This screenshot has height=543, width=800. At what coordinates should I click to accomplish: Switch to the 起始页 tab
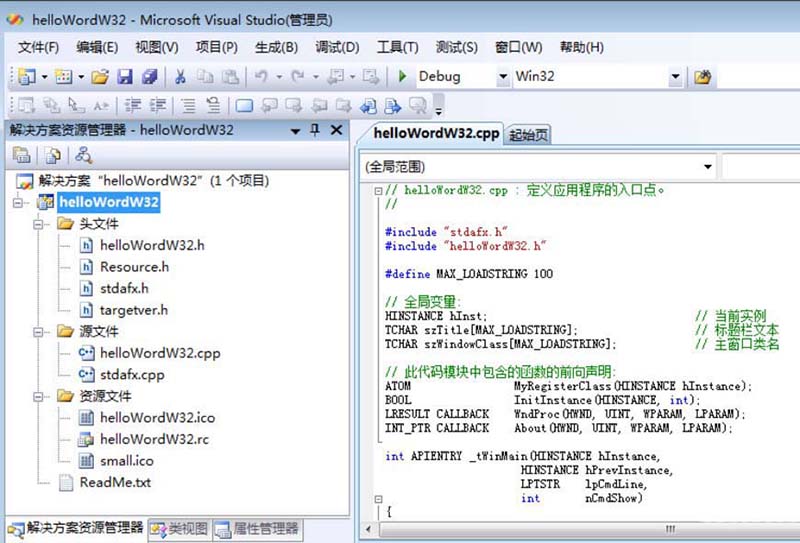tap(529, 135)
